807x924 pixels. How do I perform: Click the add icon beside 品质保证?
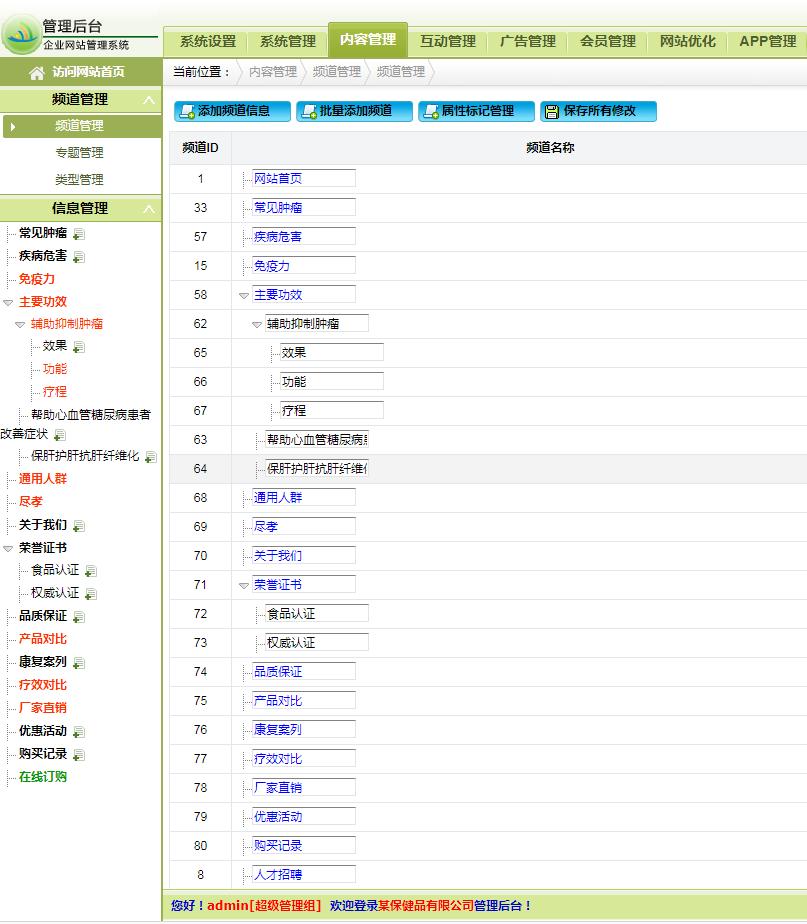coord(79,617)
